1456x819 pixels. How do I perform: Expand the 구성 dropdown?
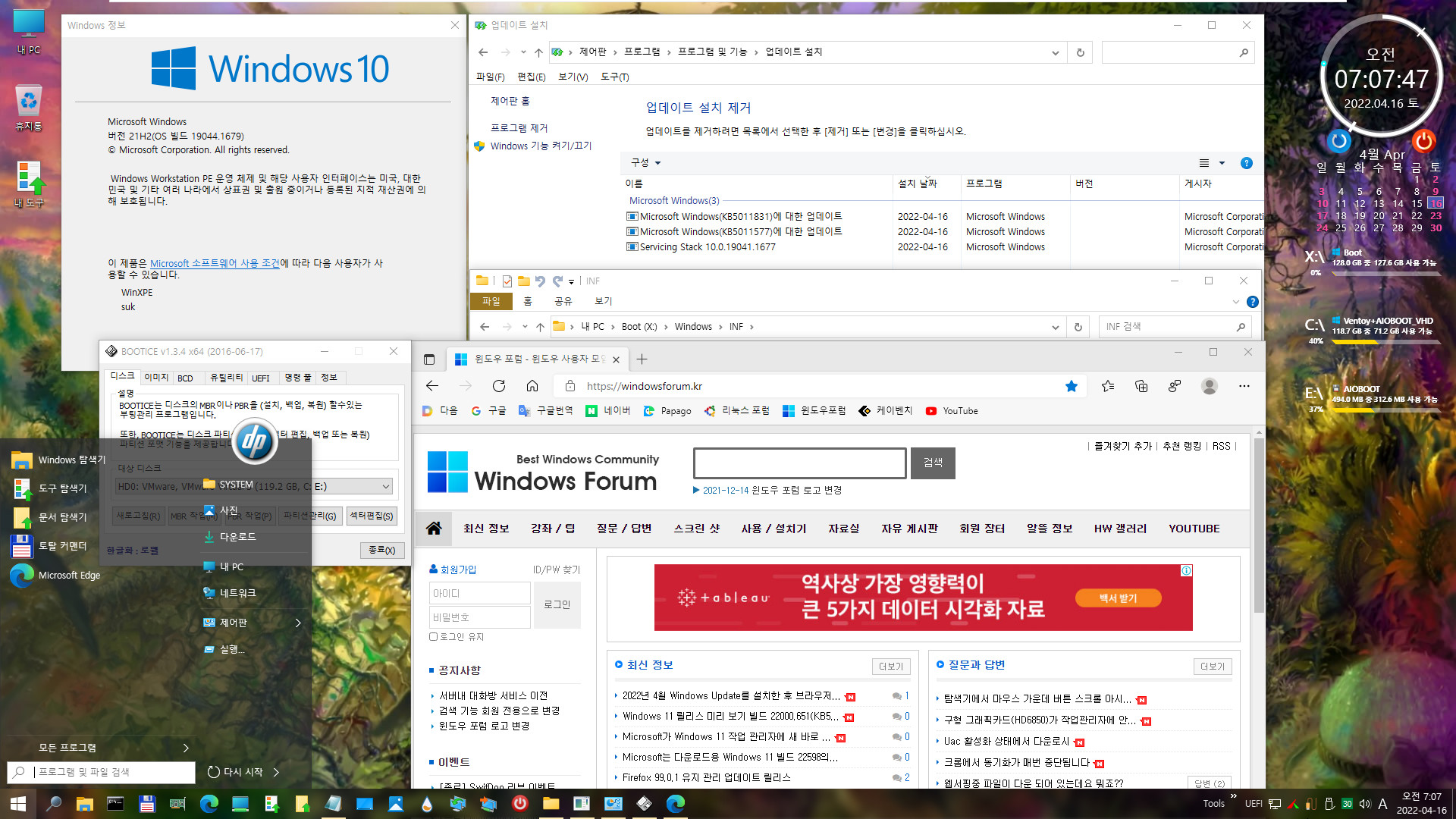[x=645, y=163]
